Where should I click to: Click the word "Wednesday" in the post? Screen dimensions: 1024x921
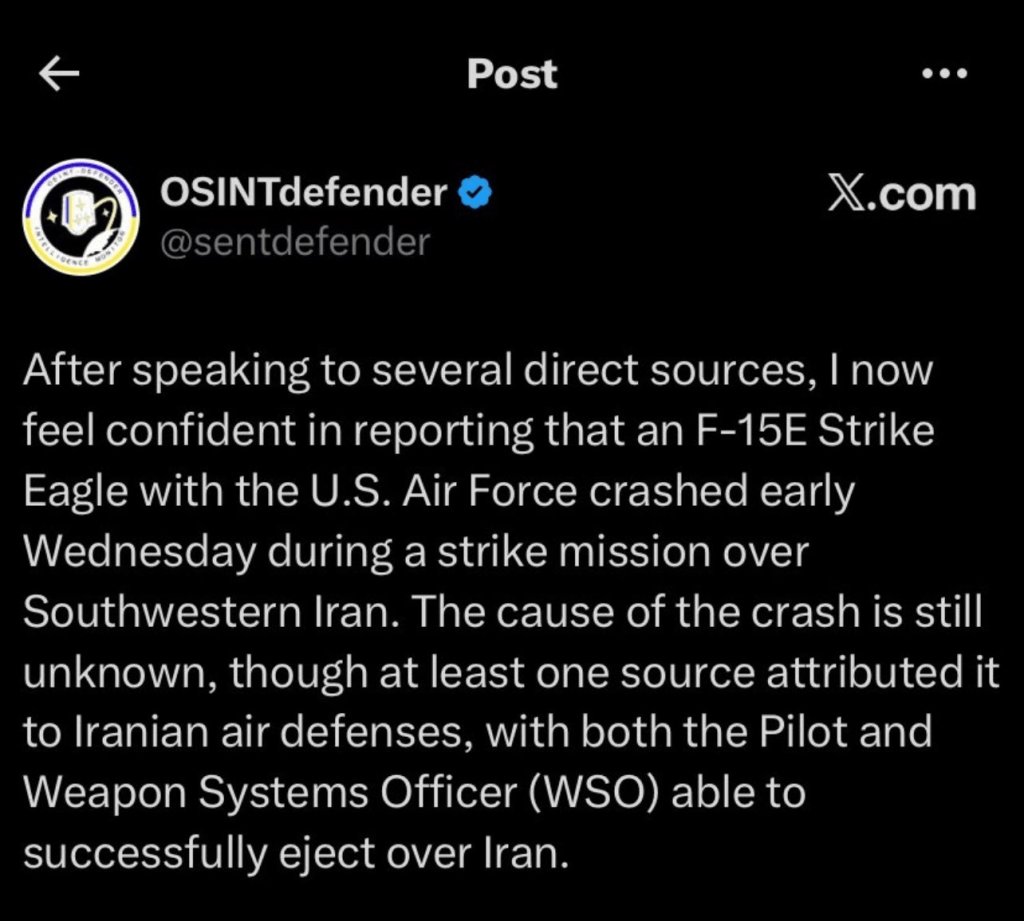[139, 552]
